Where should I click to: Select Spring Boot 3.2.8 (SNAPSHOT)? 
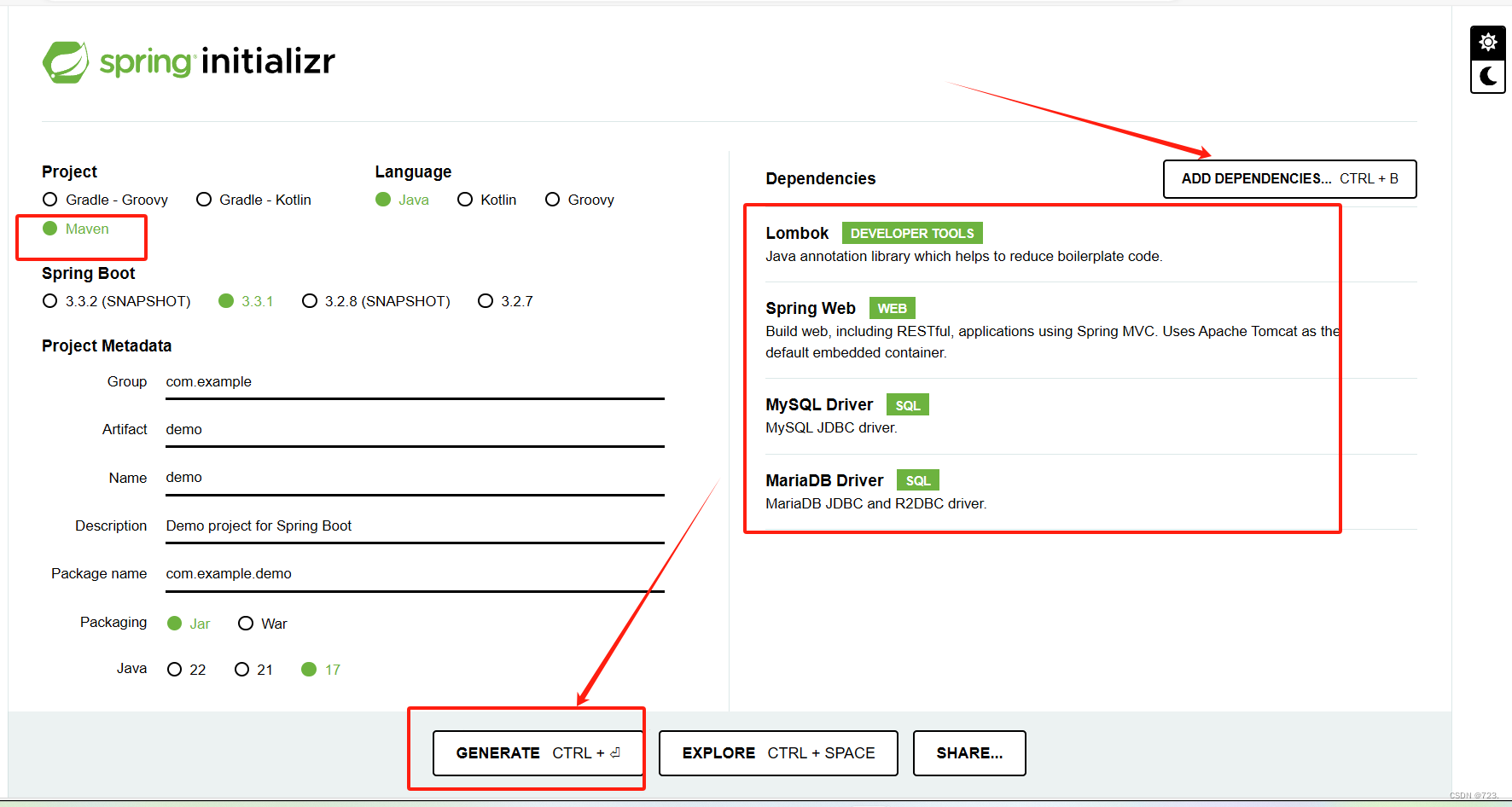click(x=376, y=301)
